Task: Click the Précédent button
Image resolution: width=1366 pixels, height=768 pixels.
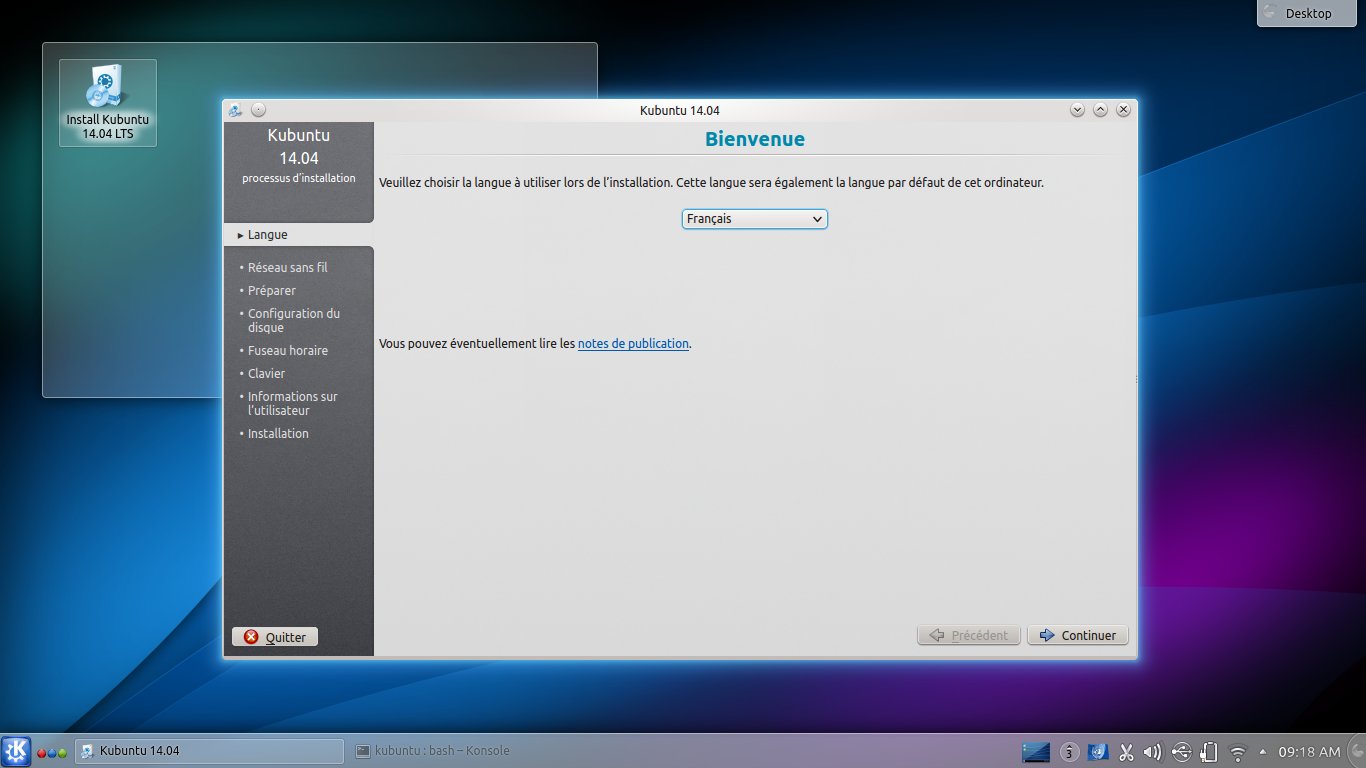Action: [x=969, y=635]
